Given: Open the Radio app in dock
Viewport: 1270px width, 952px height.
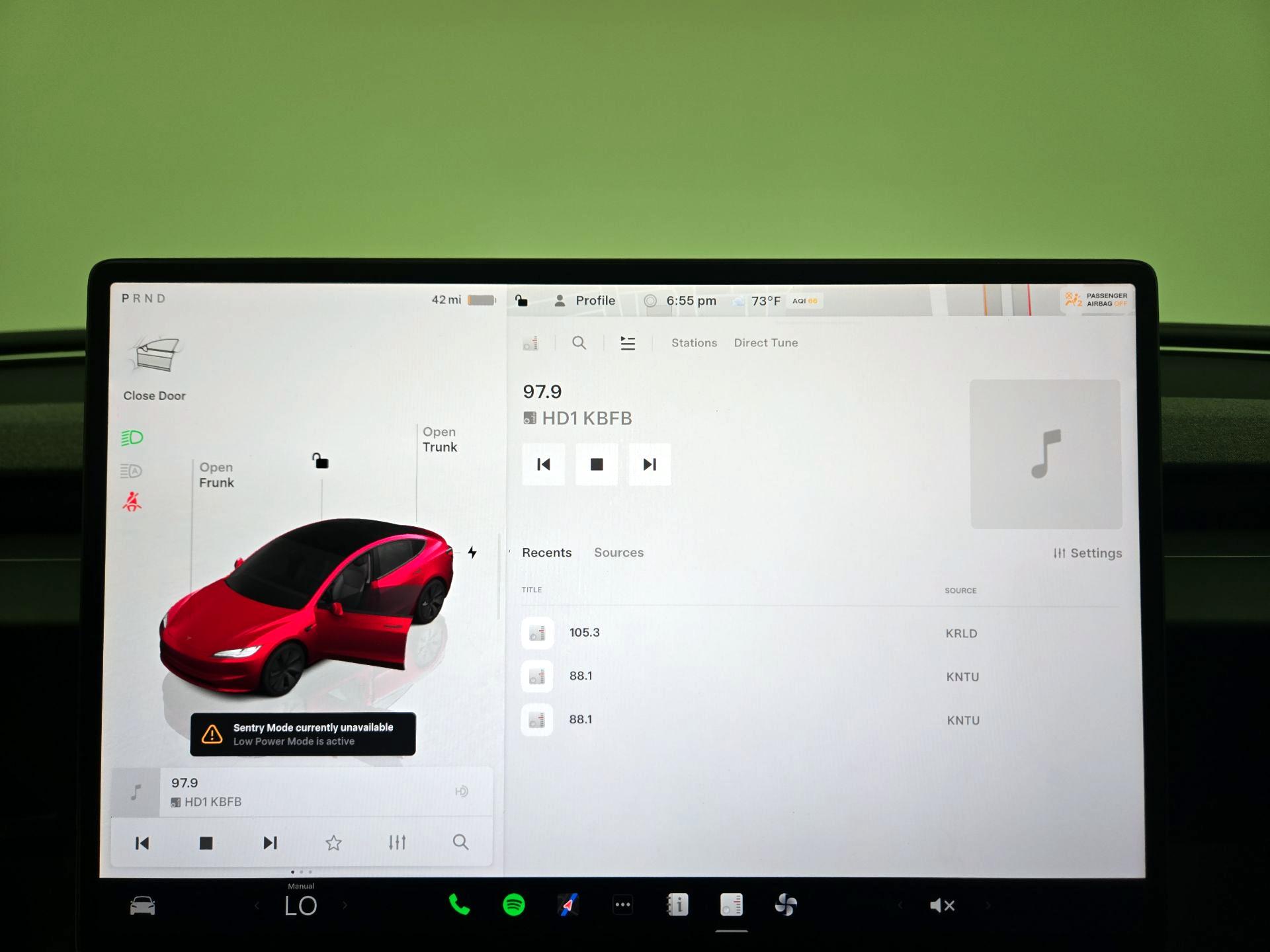Looking at the screenshot, I should (x=732, y=904).
